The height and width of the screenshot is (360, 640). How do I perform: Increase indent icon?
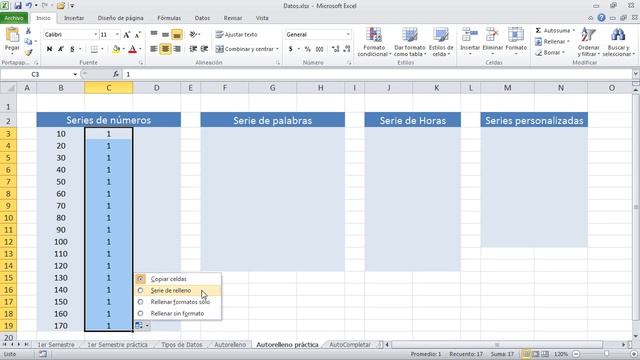coord(204,49)
